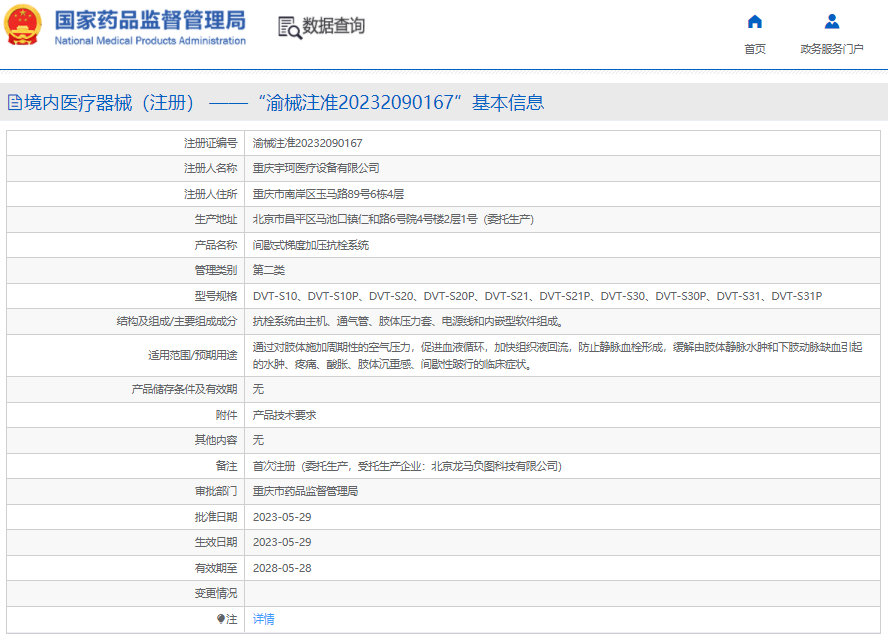Click the 备注 label
Viewport: 888px width, 642px height.
tap(227, 466)
